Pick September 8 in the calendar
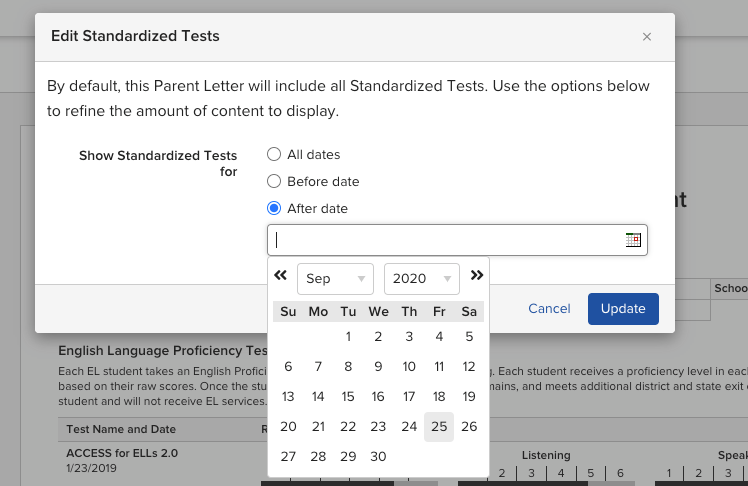Viewport: 748px width, 486px height. (x=348, y=367)
